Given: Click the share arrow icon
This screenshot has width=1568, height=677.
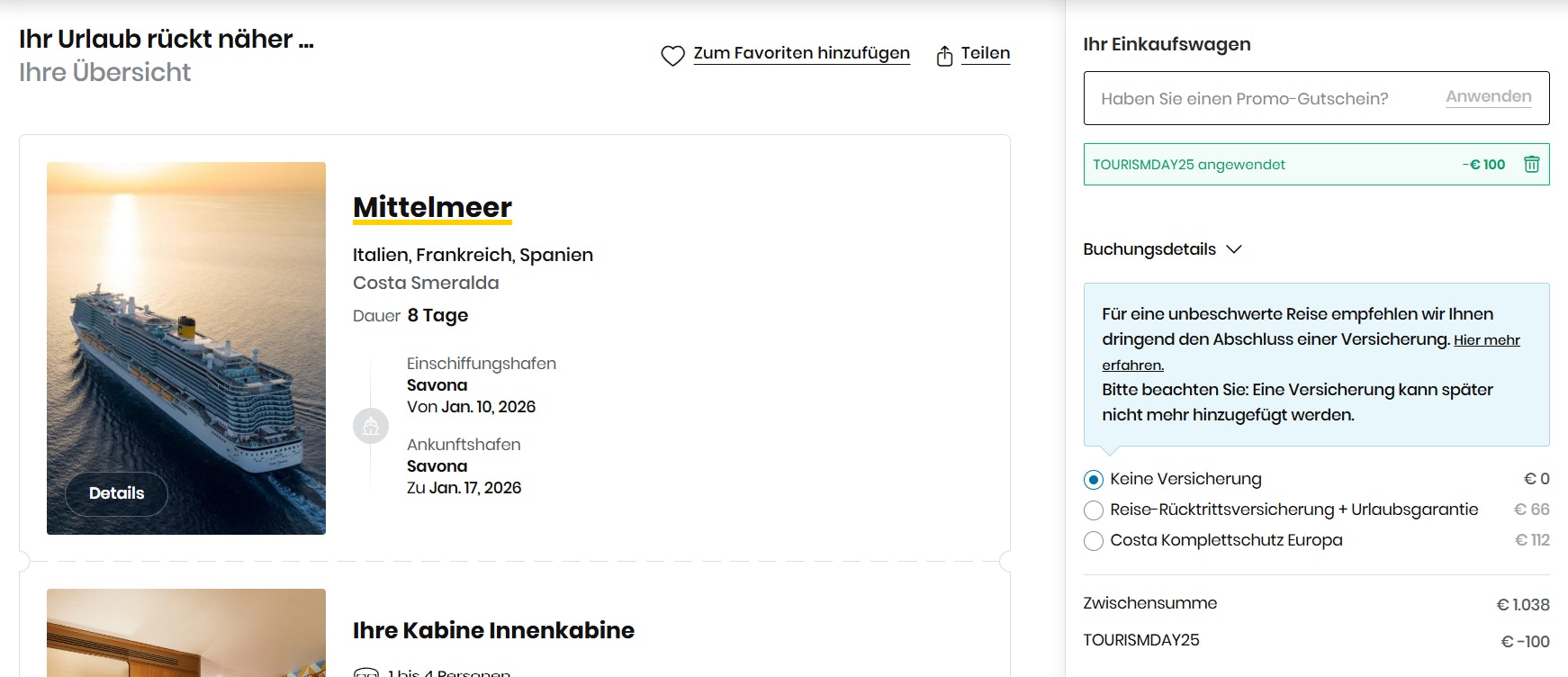Looking at the screenshot, I should [x=944, y=56].
